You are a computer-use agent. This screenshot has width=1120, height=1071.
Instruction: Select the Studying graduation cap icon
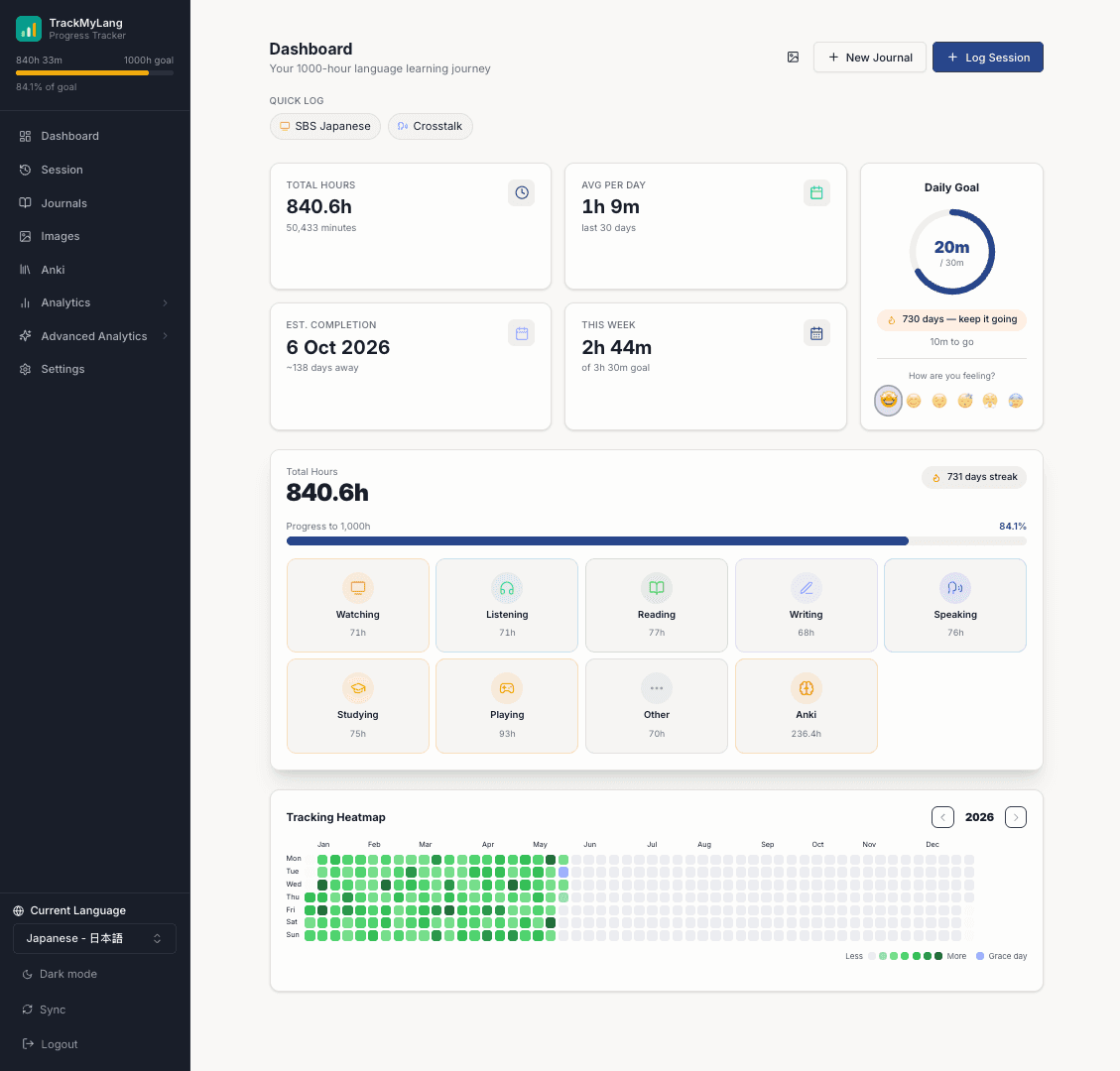point(358,688)
